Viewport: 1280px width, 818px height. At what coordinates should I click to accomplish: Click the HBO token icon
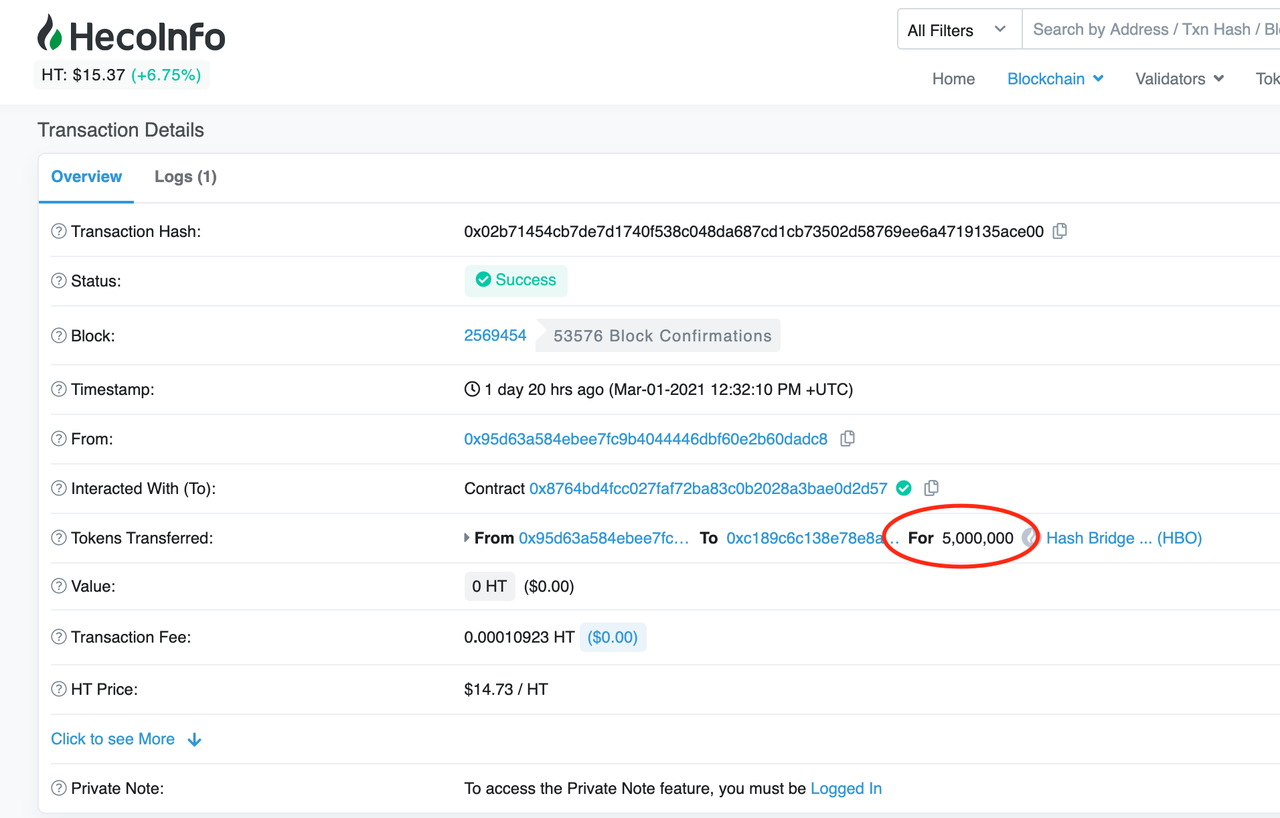pyautogui.click(x=1030, y=538)
